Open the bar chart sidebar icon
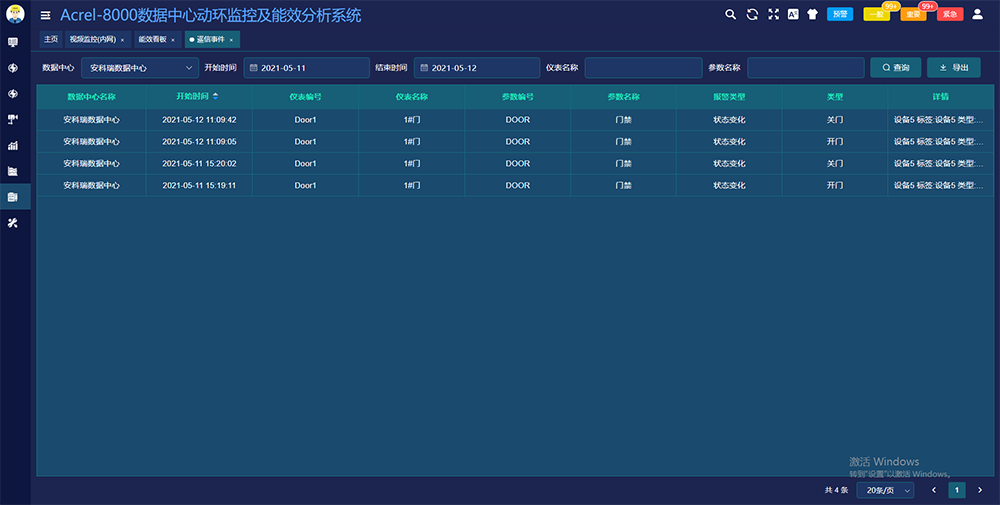The width and height of the screenshot is (1000, 505). (x=13, y=145)
